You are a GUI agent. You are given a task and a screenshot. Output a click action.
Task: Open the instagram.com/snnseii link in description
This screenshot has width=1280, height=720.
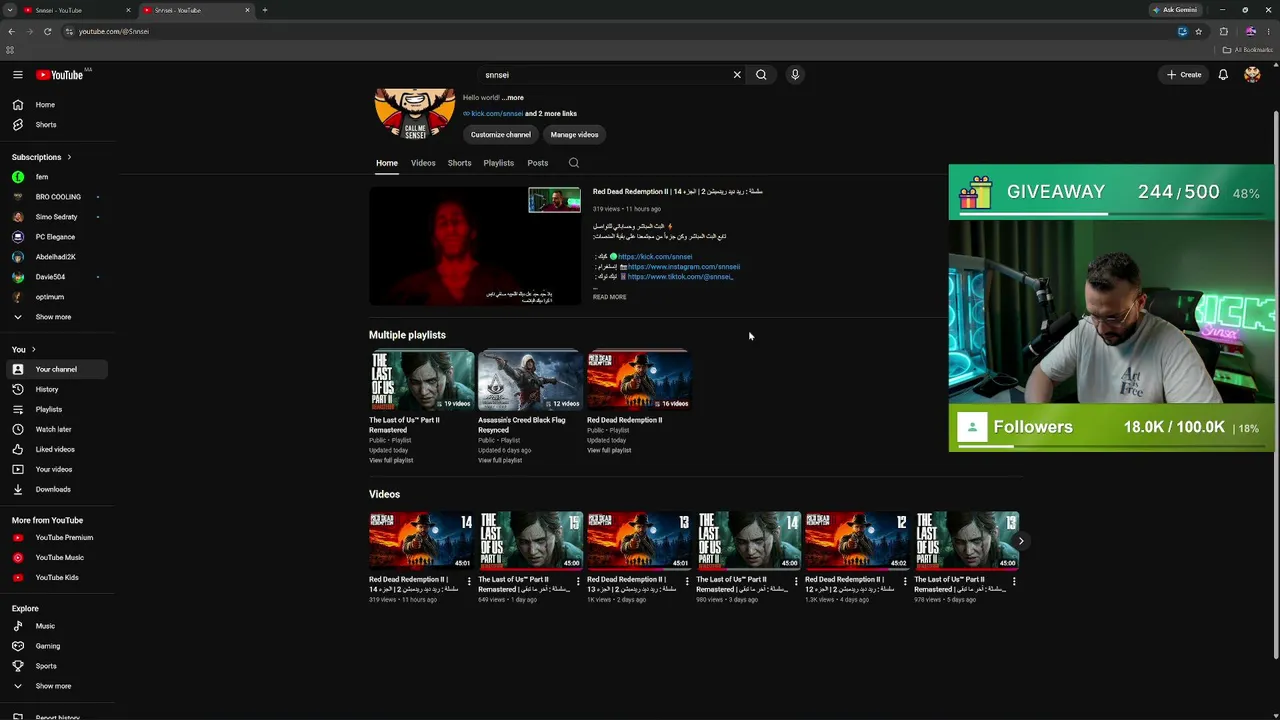click(x=684, y=267)
